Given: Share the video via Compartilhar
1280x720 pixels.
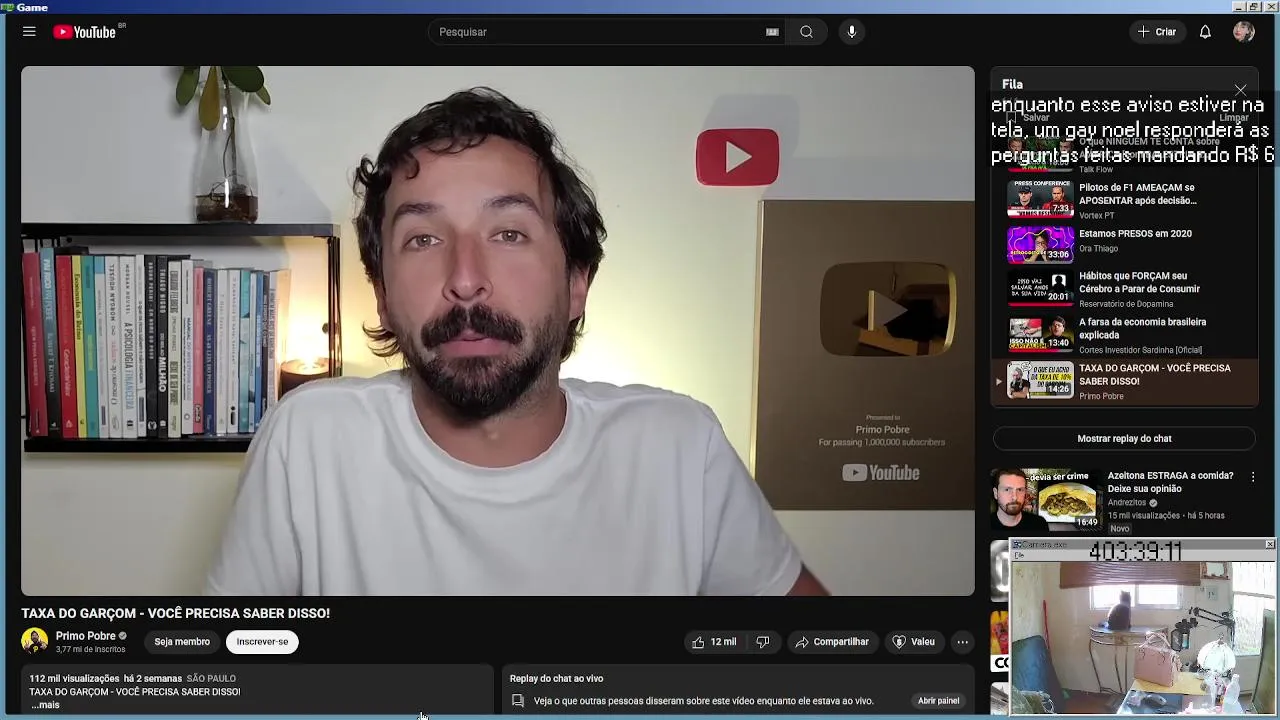Looking at the screenshot, I should pyautogui.click(x=832, y=642).
